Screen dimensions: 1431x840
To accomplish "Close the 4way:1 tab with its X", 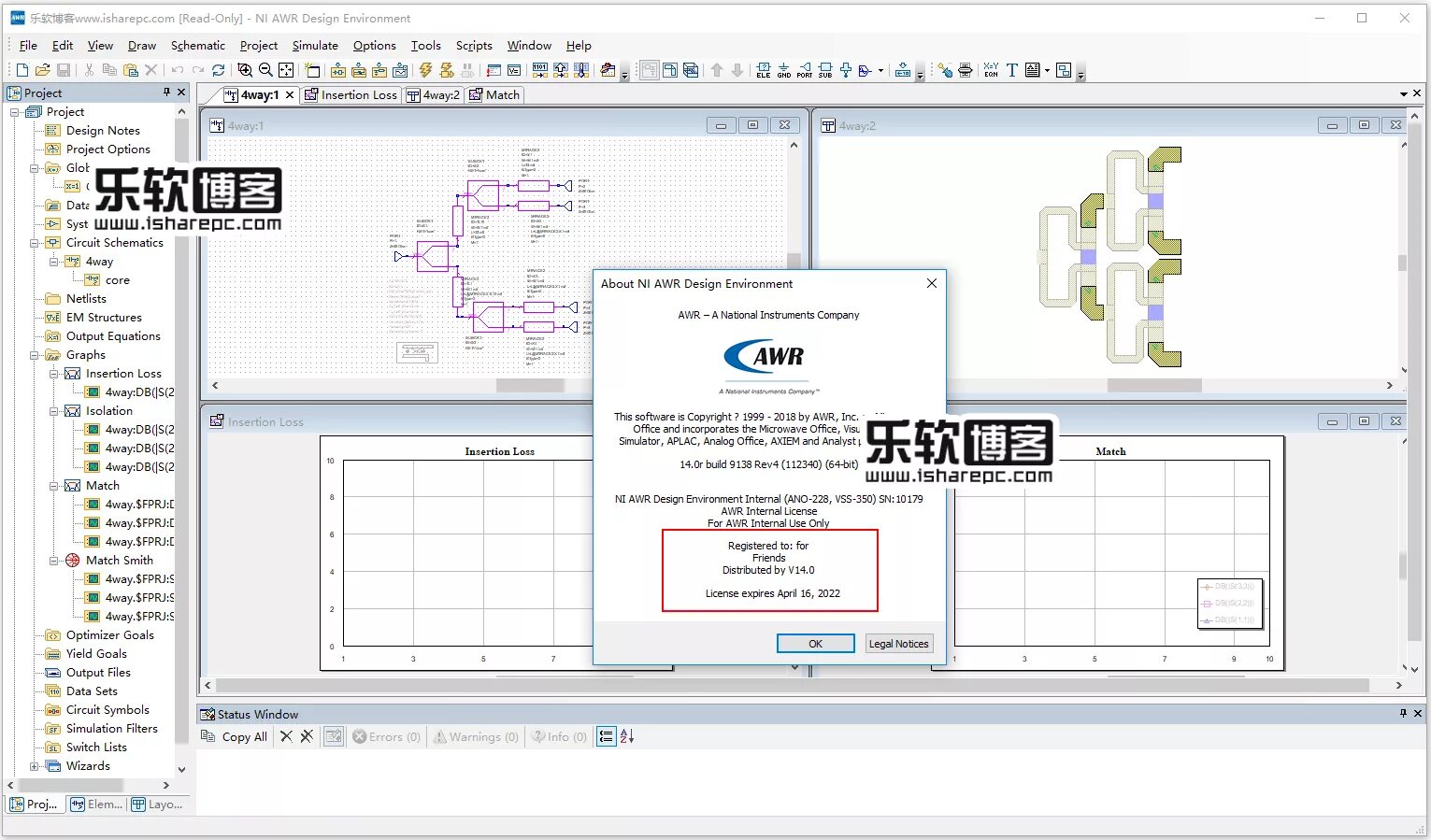I will click(x=290, y=94).
